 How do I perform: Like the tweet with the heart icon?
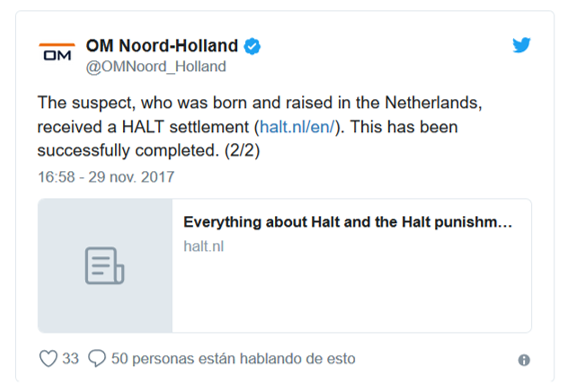pos(48,358)
